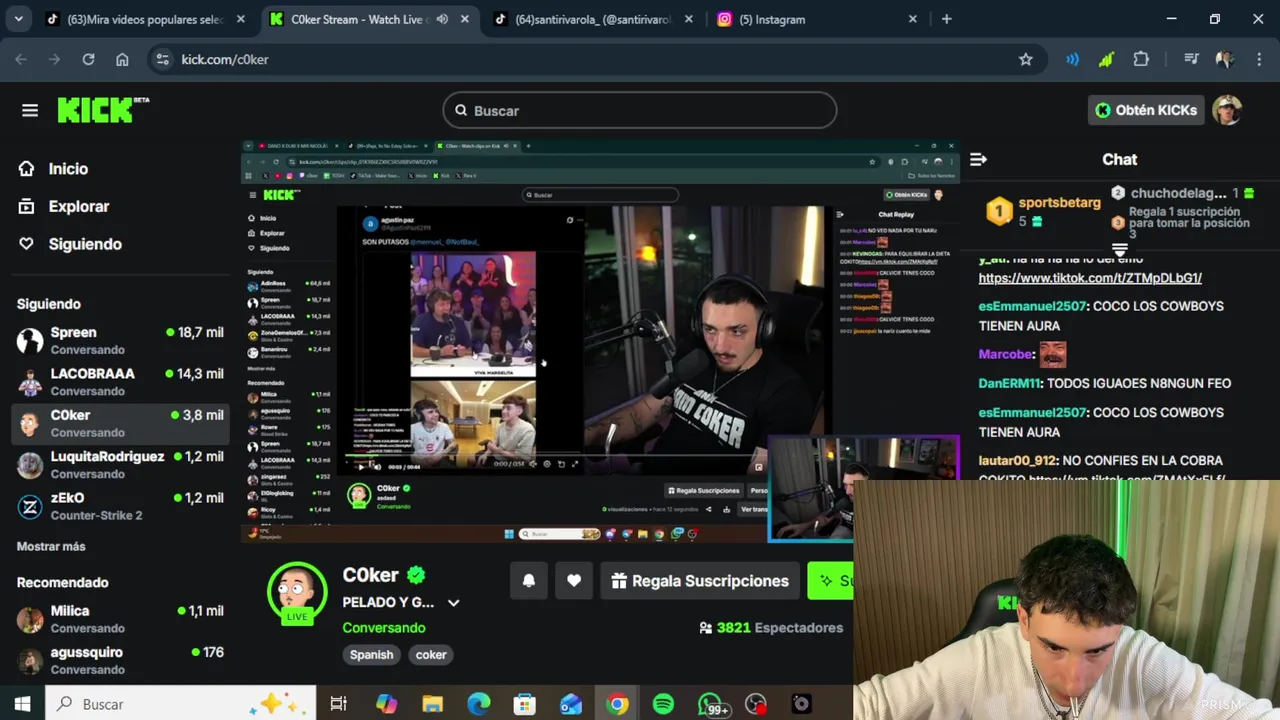Launch Microsoft Edge from the taskbar
This screenshot has height=720, width=1280.
[479, 704]
